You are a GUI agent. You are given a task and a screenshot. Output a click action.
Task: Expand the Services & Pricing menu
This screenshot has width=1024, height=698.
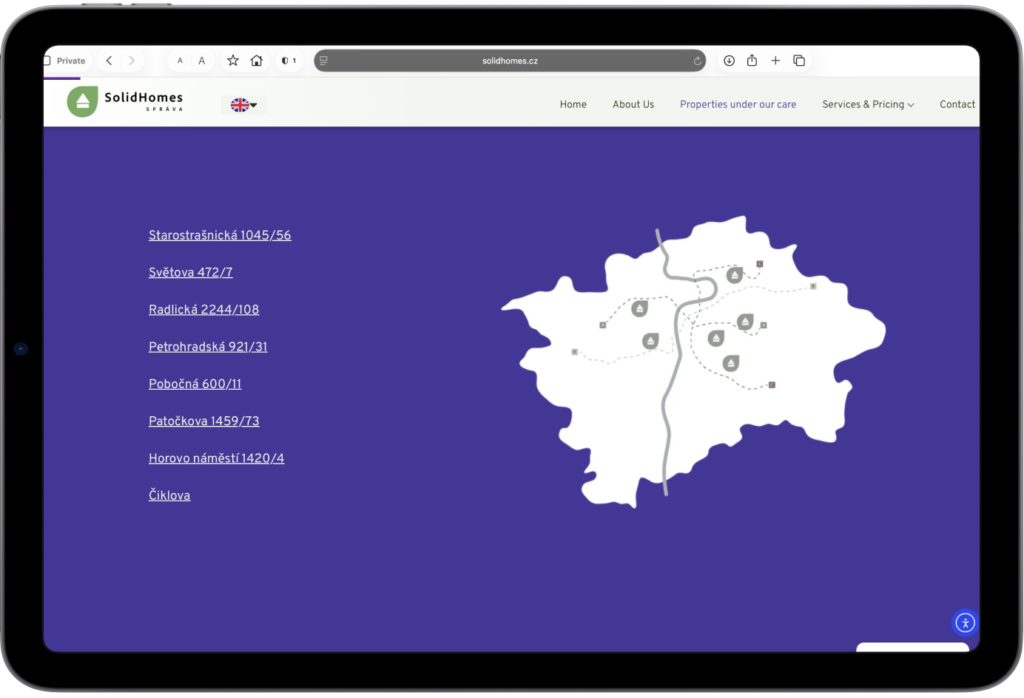867,104
